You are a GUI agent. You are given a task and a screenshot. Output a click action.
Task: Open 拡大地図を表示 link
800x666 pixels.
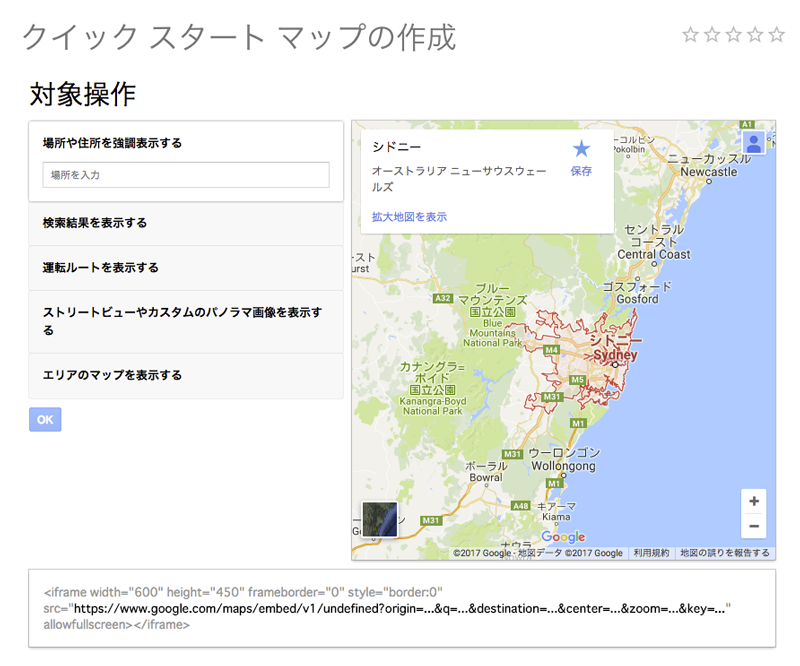pos(409,217)
